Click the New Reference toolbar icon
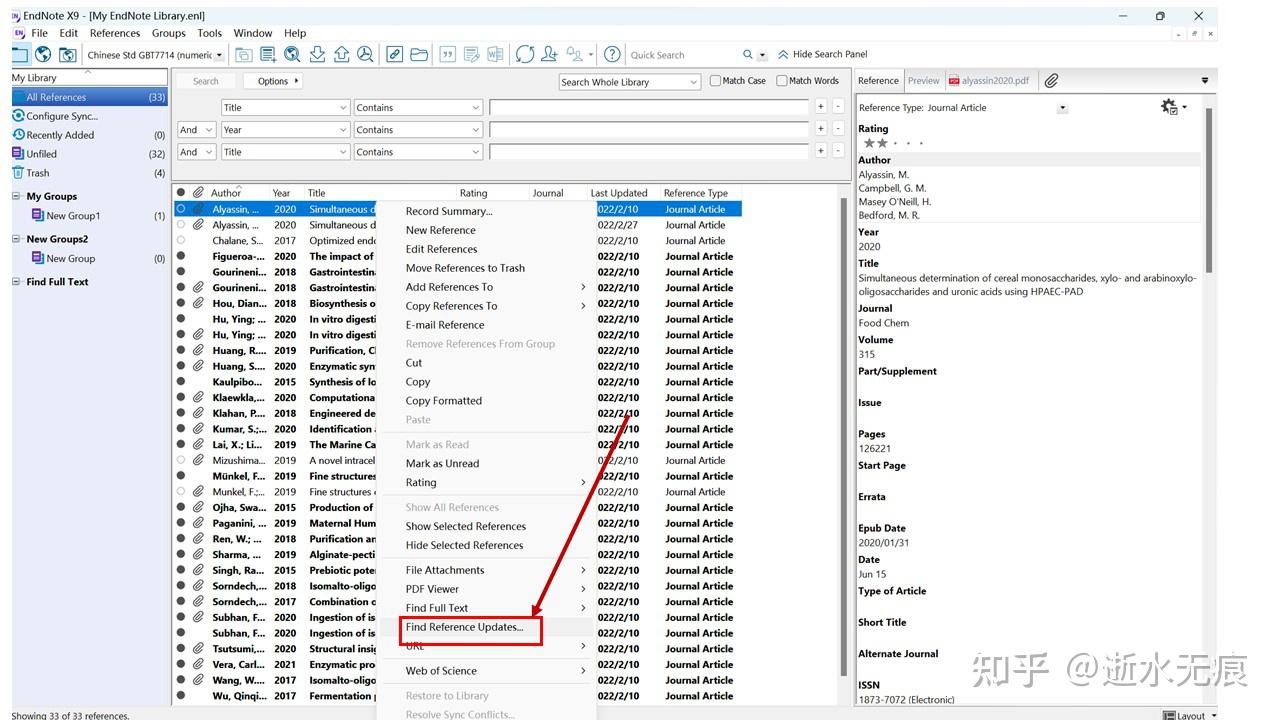Image resolution: width=1280 pixels, height=720 pixels. (x=268, y=55)
